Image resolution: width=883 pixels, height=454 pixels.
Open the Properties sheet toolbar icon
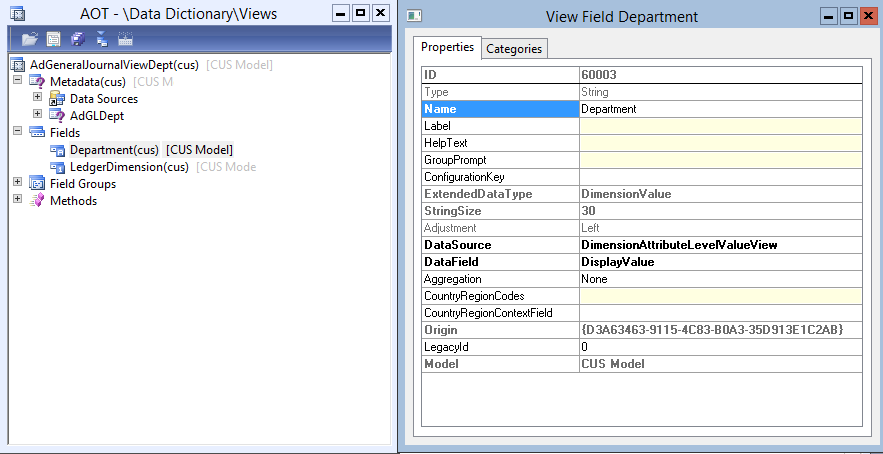pyautogui.click(x=53, y=39)
